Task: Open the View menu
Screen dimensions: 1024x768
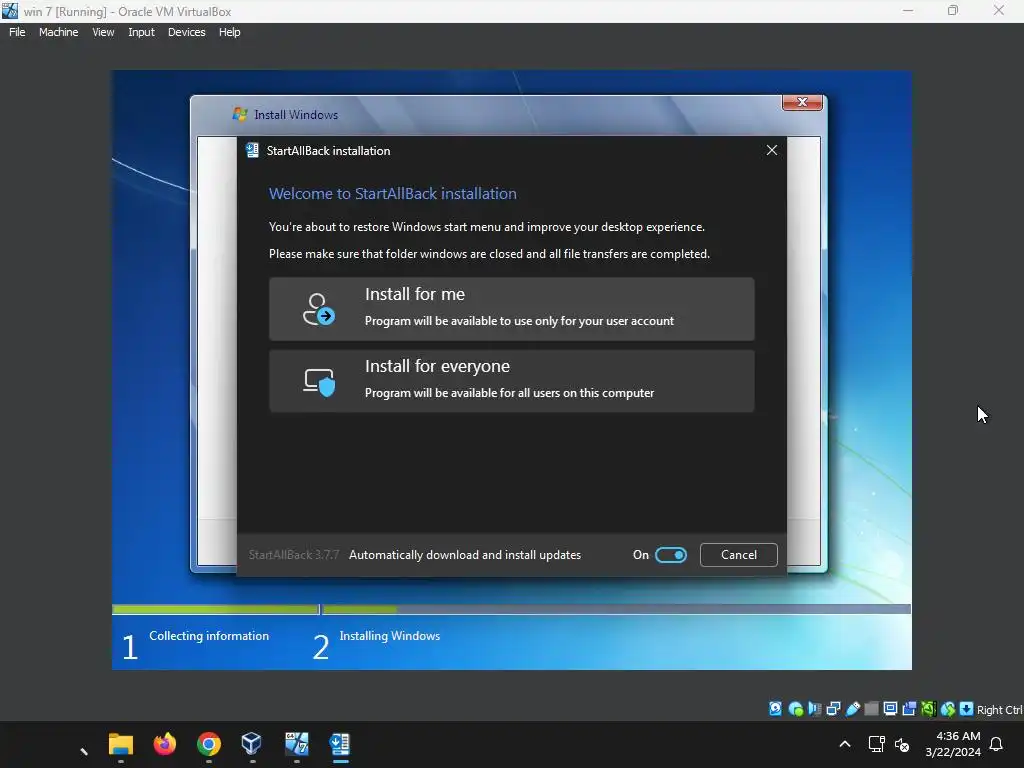Action: [x=103, y=32]
